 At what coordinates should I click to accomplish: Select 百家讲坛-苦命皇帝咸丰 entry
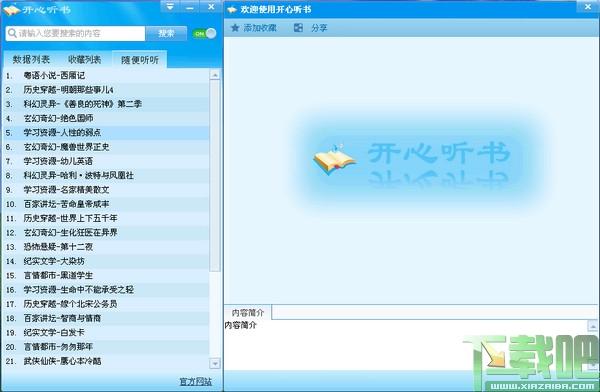pyautogui.click(x=107, y=204)
